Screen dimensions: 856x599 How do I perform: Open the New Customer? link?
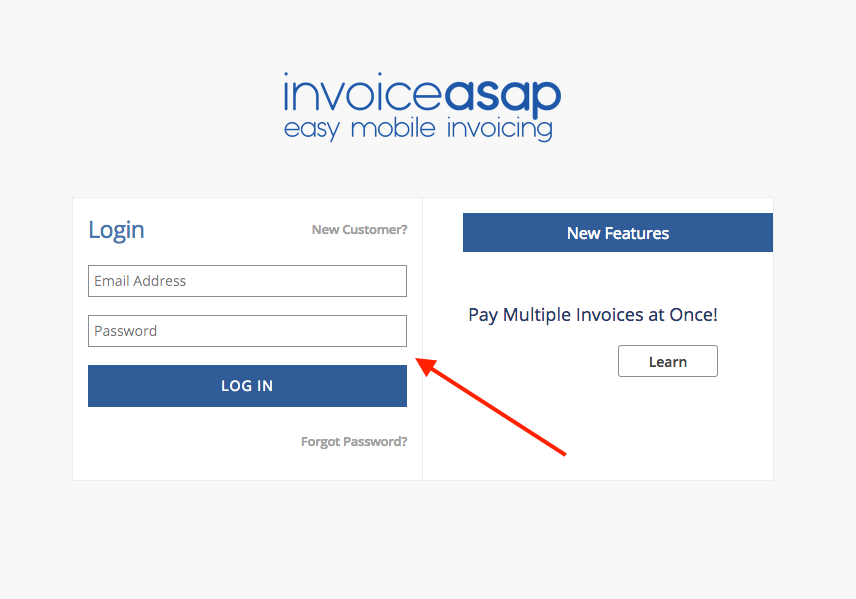pos(359,229)
